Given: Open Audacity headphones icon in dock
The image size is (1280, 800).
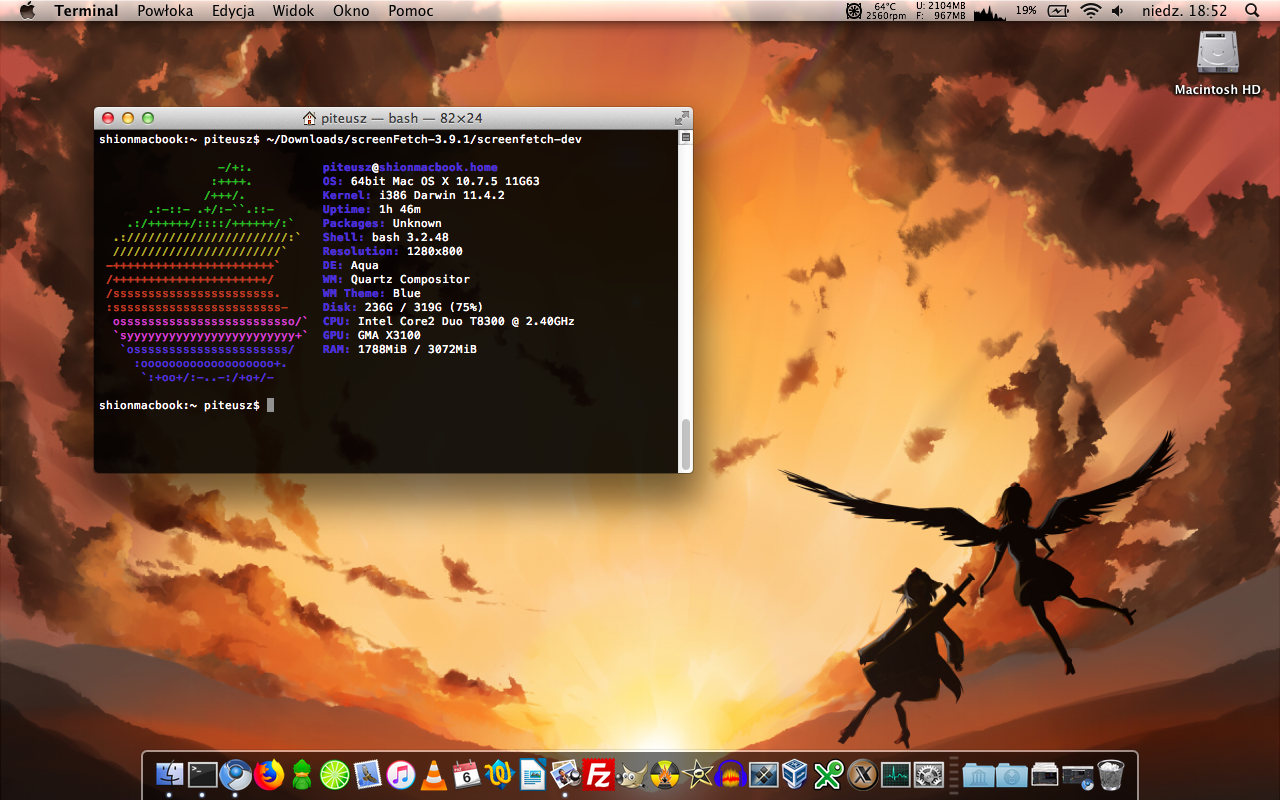Looking at the screenshot, I should pyautogui.click(x=729, y=775).
